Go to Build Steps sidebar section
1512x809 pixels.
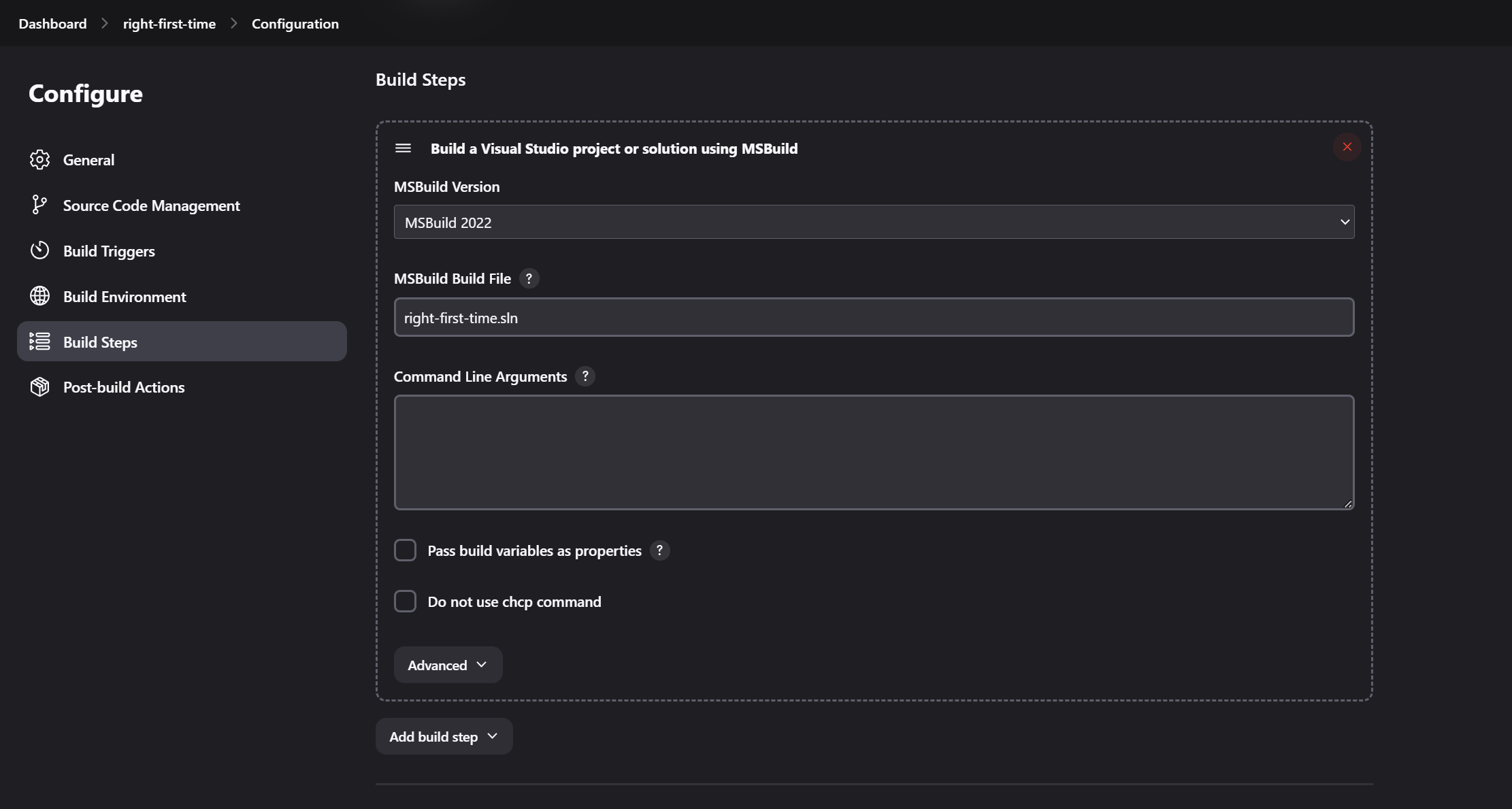pyautogui.click(x=100, y=342)
